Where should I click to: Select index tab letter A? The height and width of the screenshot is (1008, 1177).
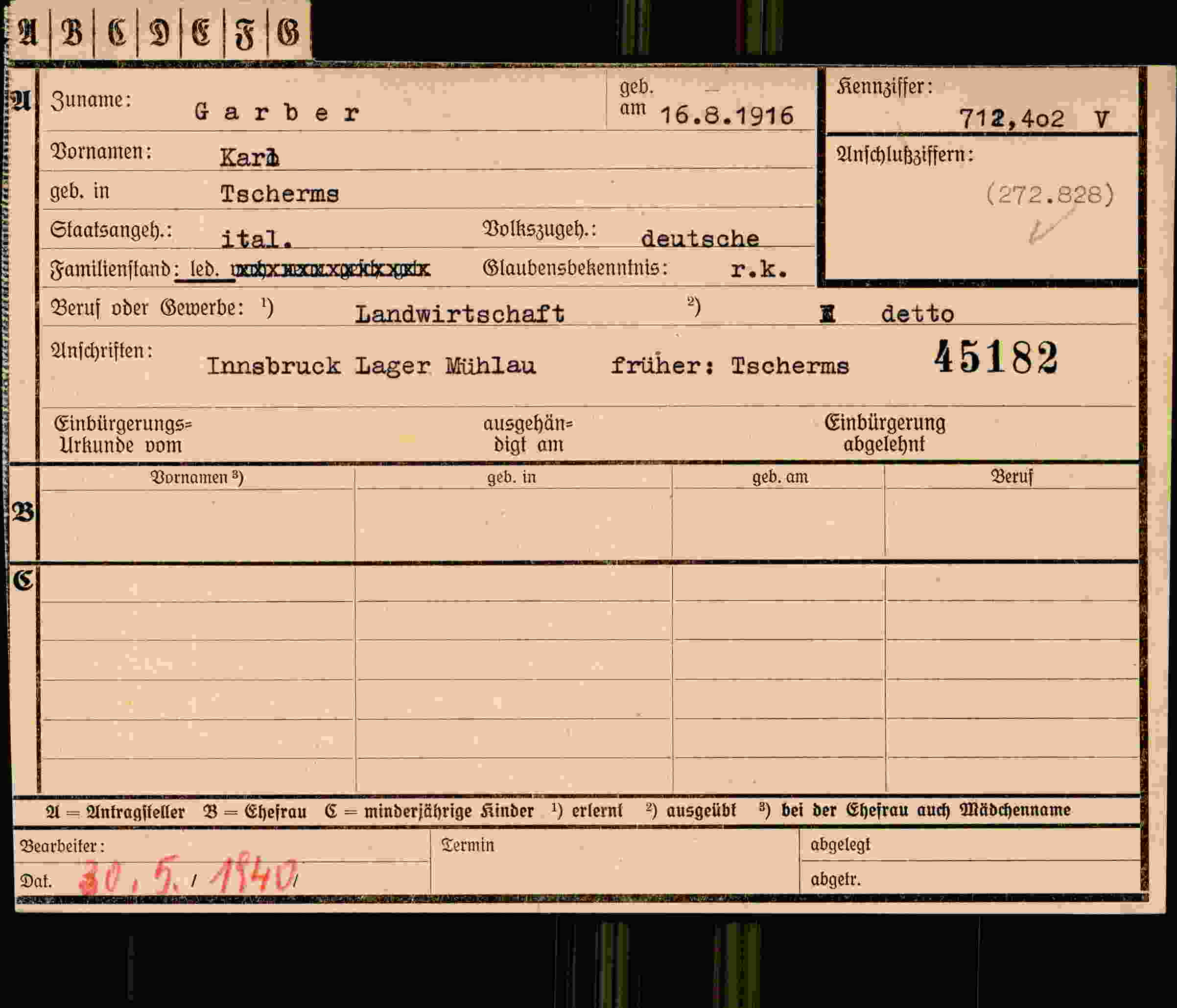[x=28, y=32]
